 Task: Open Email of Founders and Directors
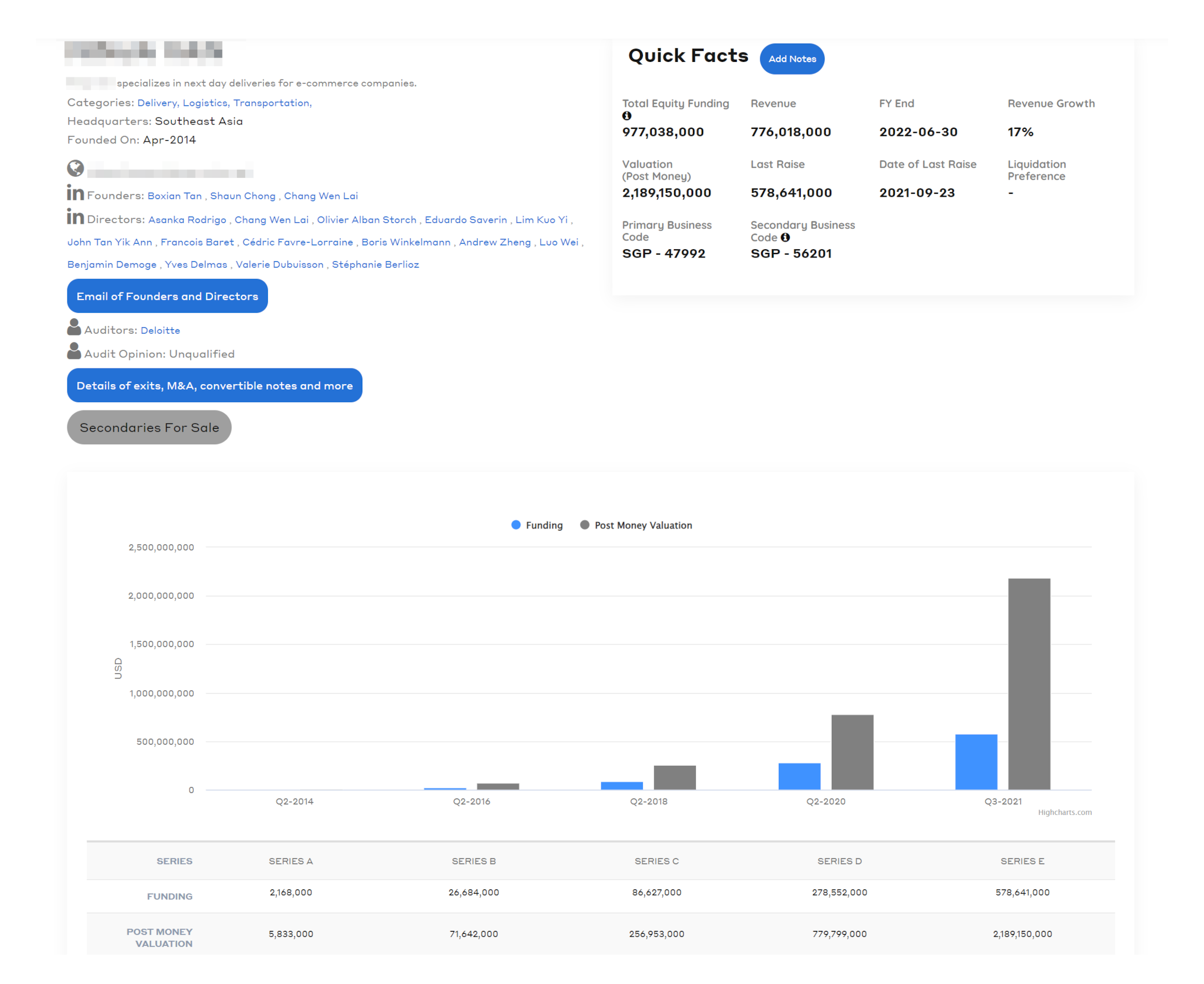tap(167, 297)
